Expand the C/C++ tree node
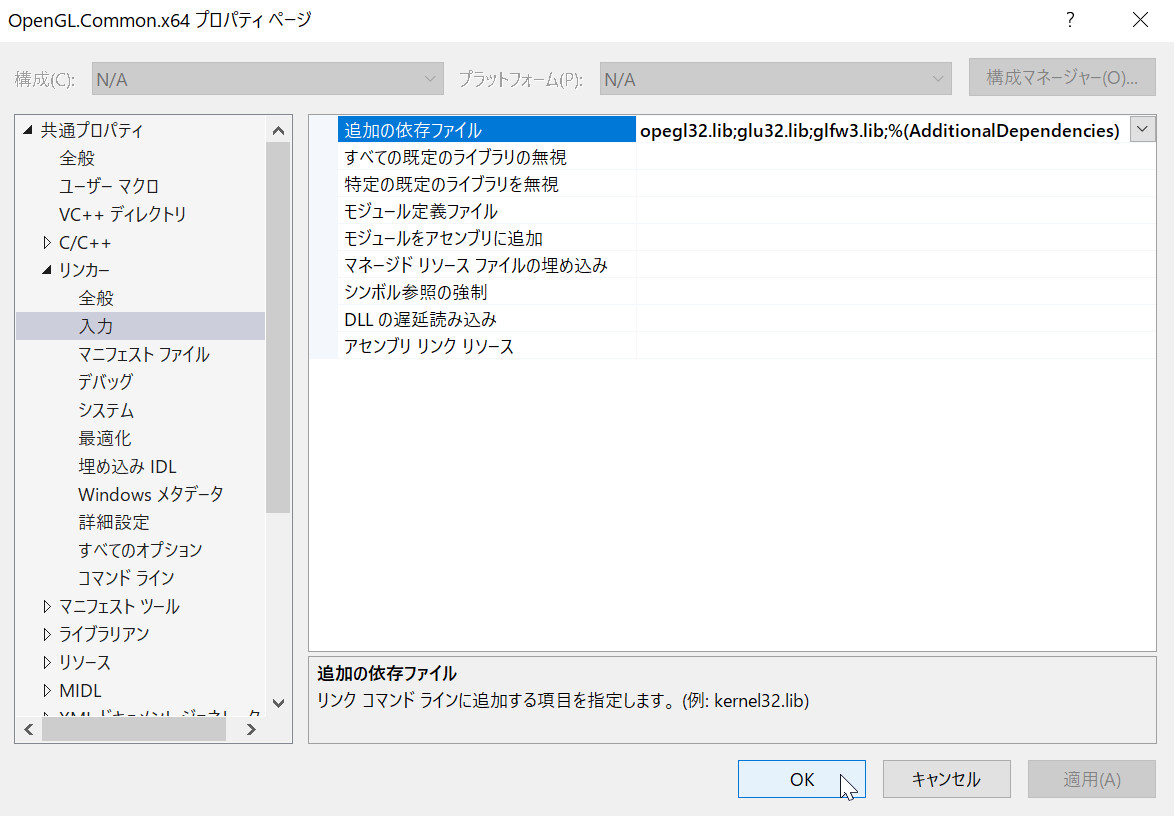Viewport: 1174px width, 816px height. point(47,242)
